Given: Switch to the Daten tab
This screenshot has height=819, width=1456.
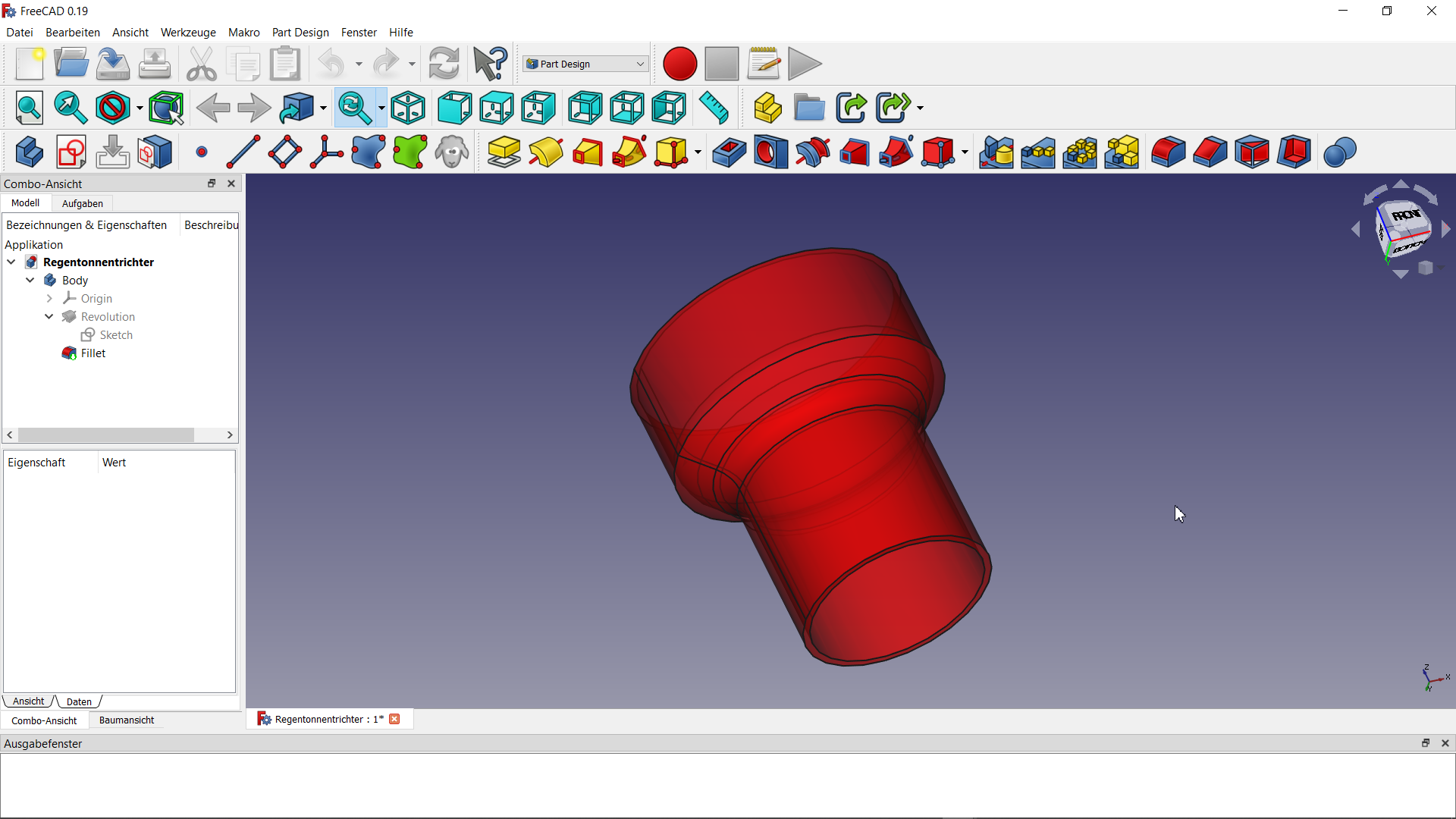Looking at the screenshot, I should (x=79, y=701).
